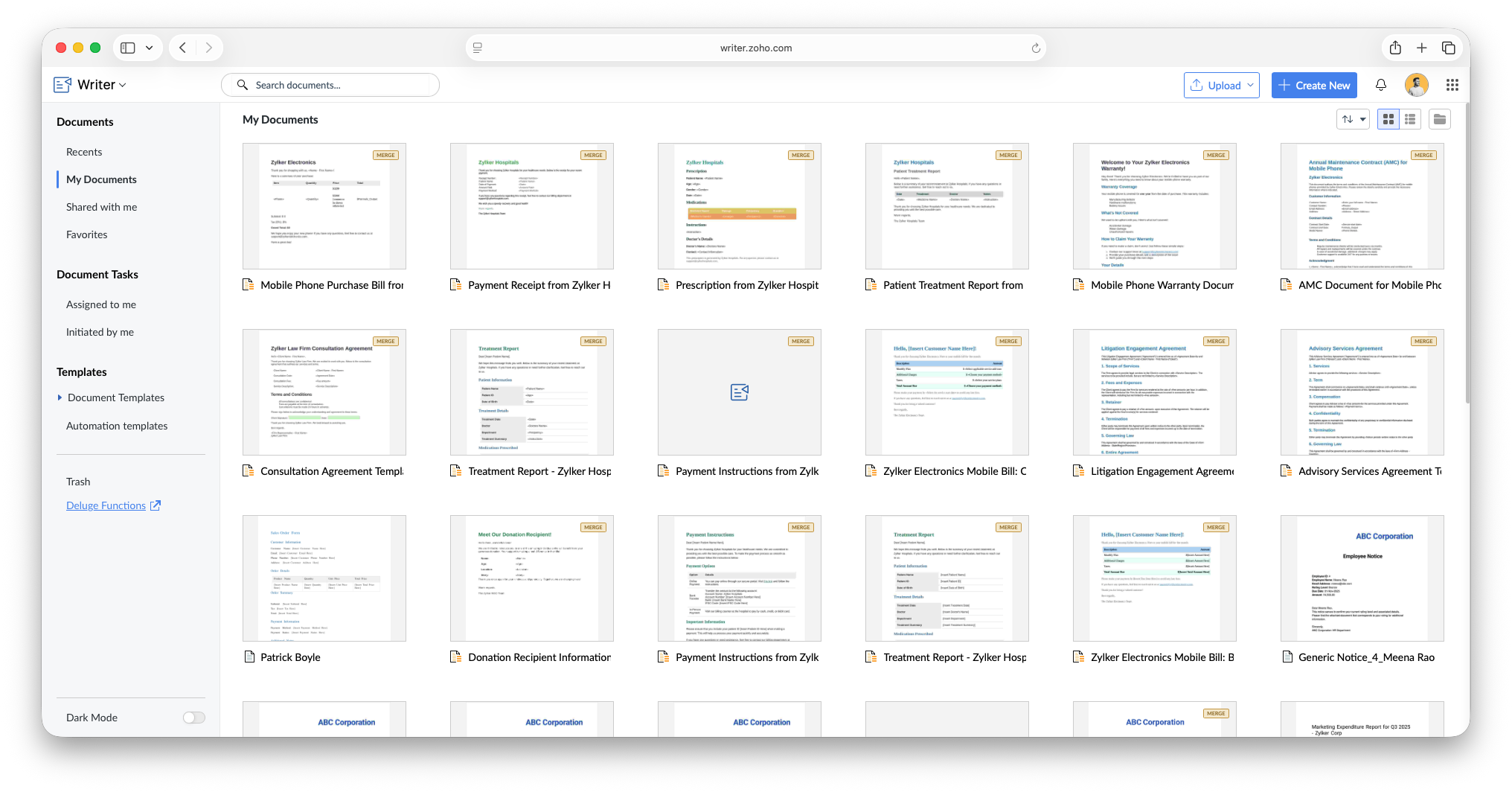Expand the Writer app switcher dropdown
This screenshot has height=792, width=1512.
[123, 86]
